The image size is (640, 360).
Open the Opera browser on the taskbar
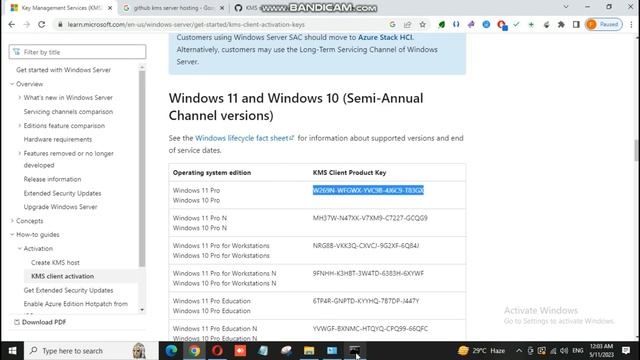click(x=217, y=351)
